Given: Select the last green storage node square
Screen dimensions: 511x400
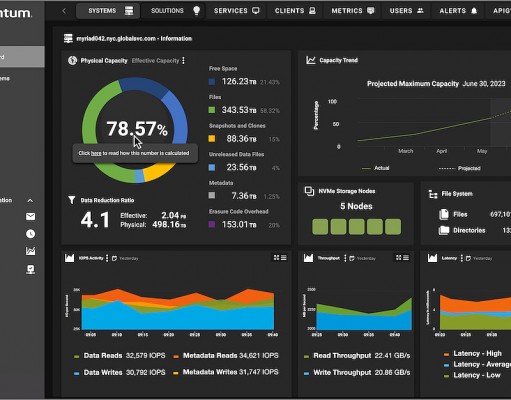Looking at the screenshot, I should pyautogui.click(x=393, y=227).
